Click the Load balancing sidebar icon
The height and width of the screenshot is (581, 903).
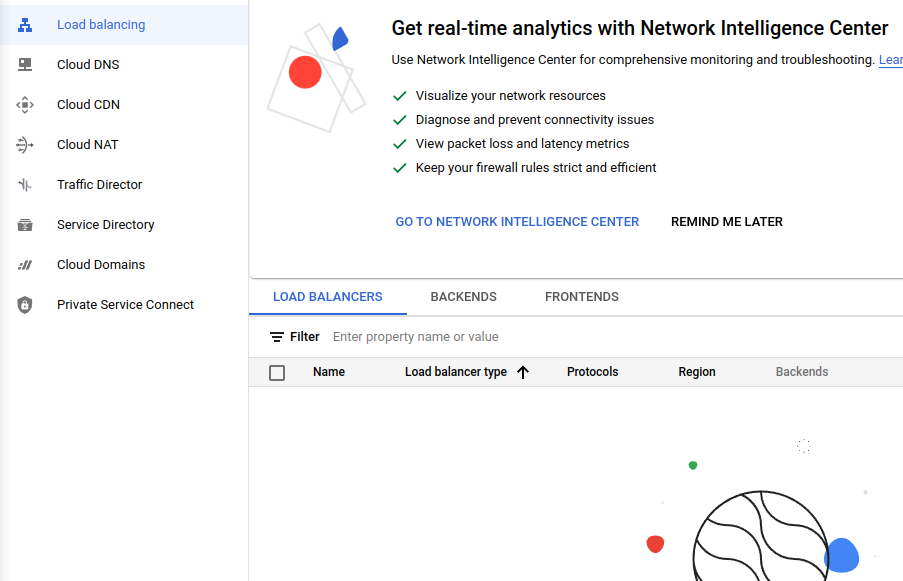[x=25, y=25]
